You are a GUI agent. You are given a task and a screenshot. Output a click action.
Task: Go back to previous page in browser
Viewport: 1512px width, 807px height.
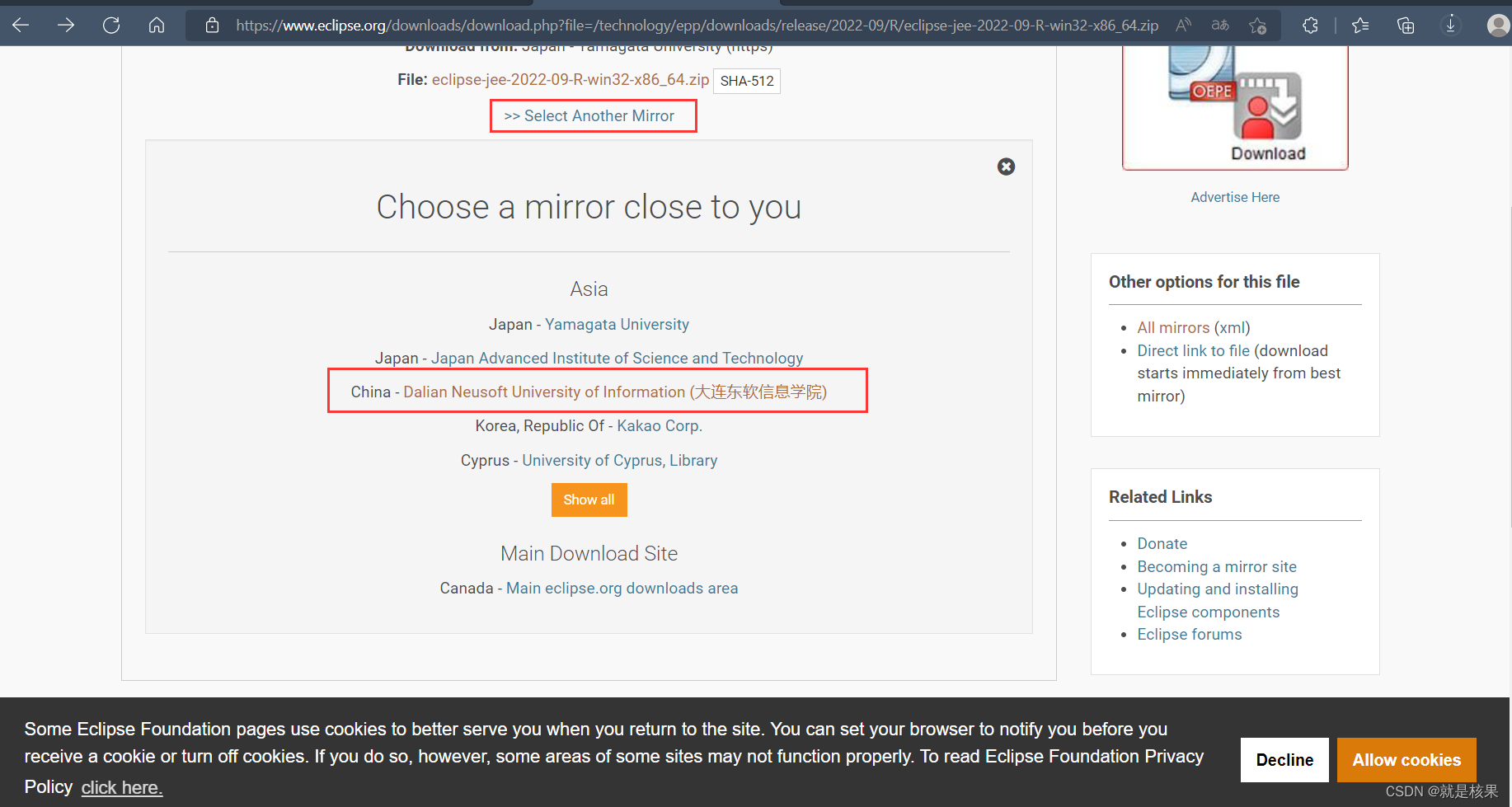[21, 26]
